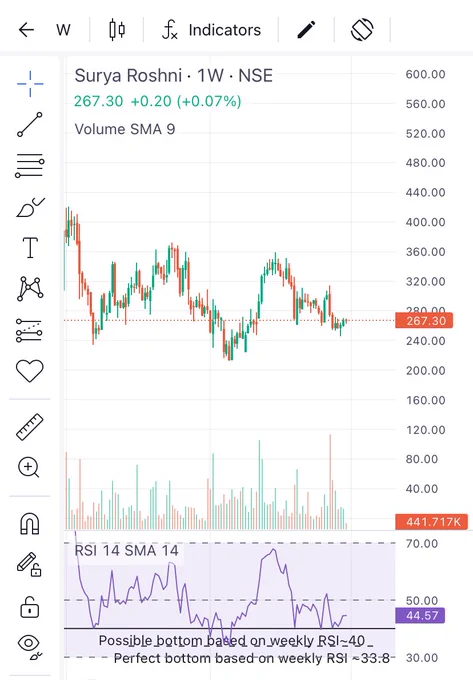The image size is (473, 680).
Task: Open the W timeframe selector
Action: [63, 30]
